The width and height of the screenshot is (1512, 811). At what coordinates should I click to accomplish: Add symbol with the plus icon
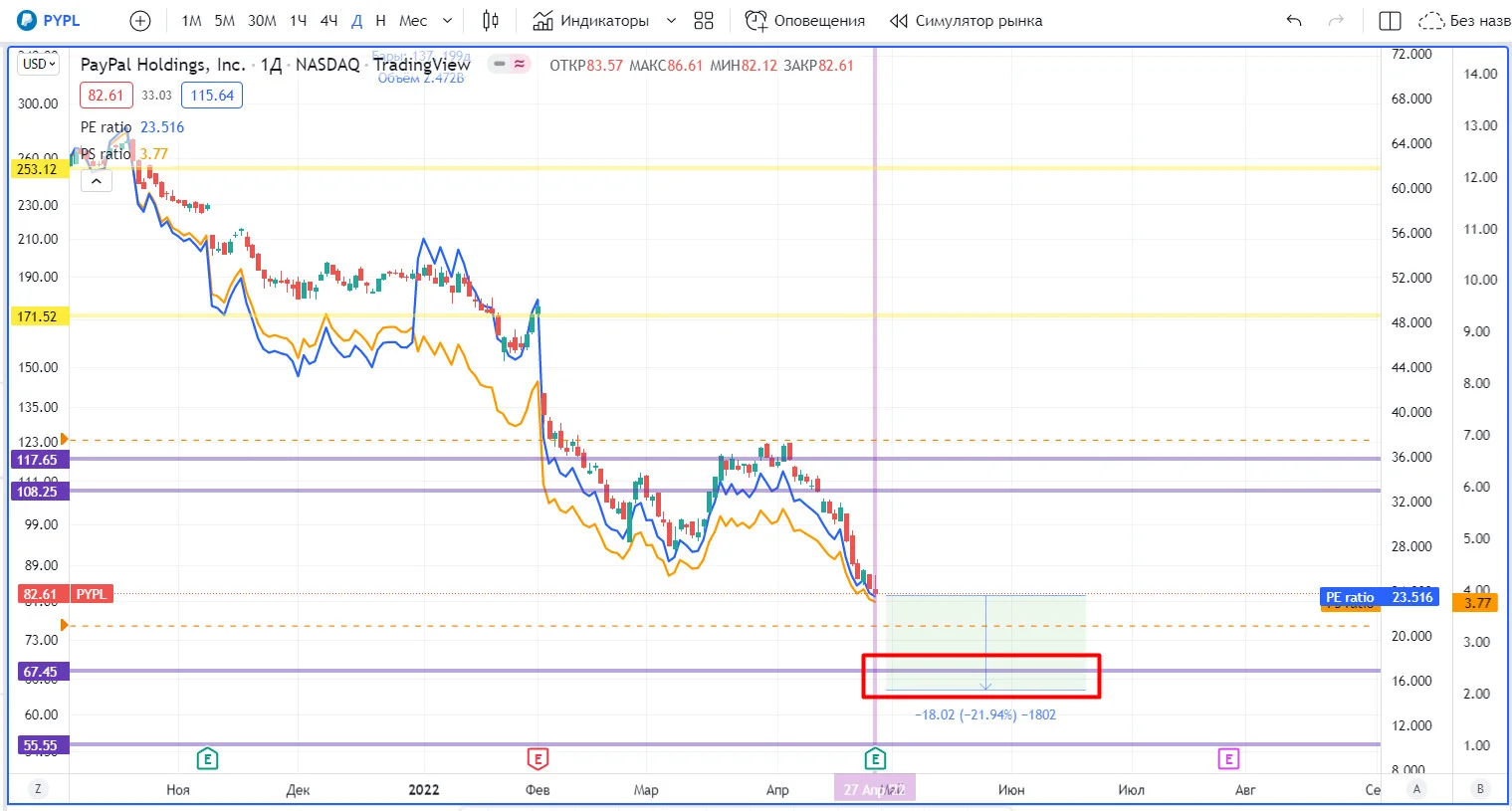pyautogui.click(x=140, y=20)
